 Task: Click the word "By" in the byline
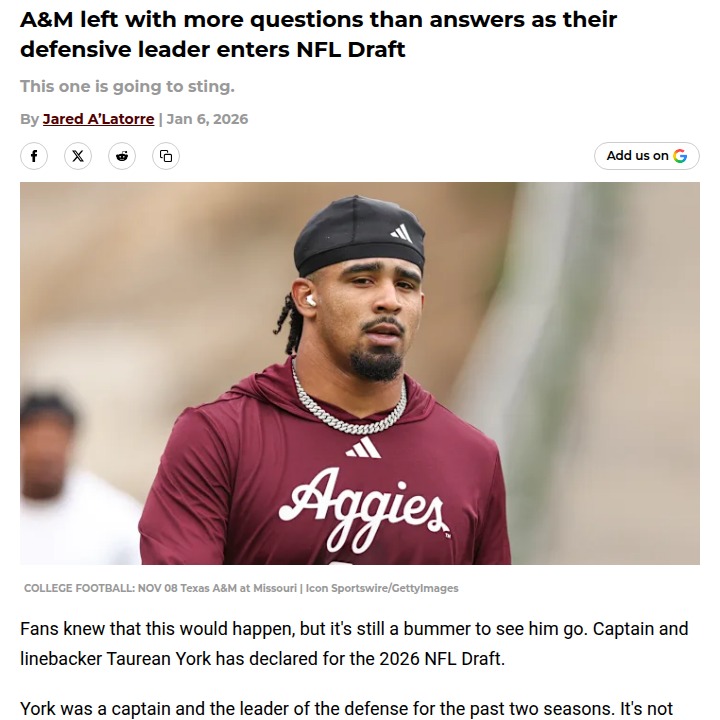click(29, 119)
